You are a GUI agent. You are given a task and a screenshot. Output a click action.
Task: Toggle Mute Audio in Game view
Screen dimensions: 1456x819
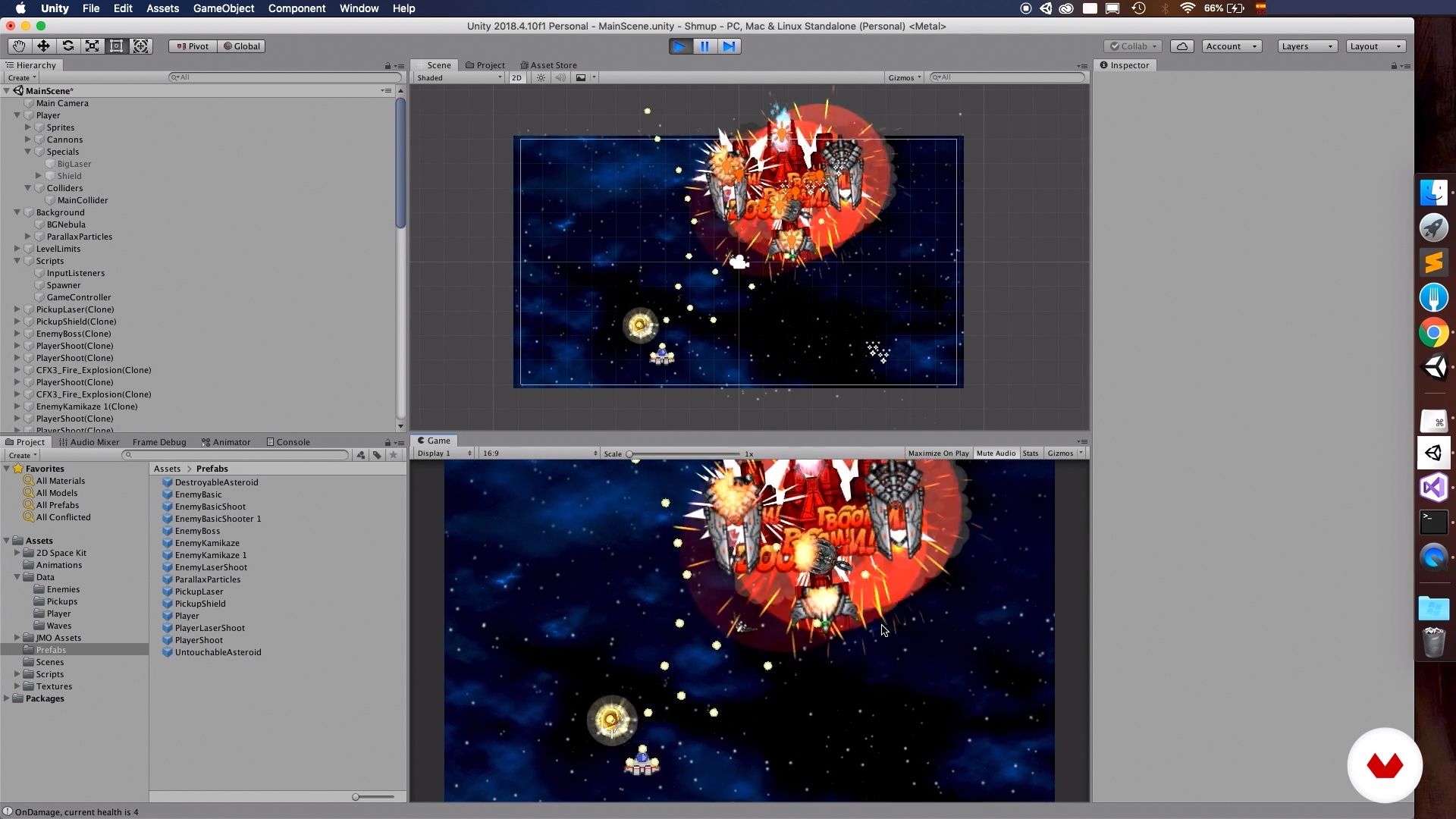click(996, 453)
